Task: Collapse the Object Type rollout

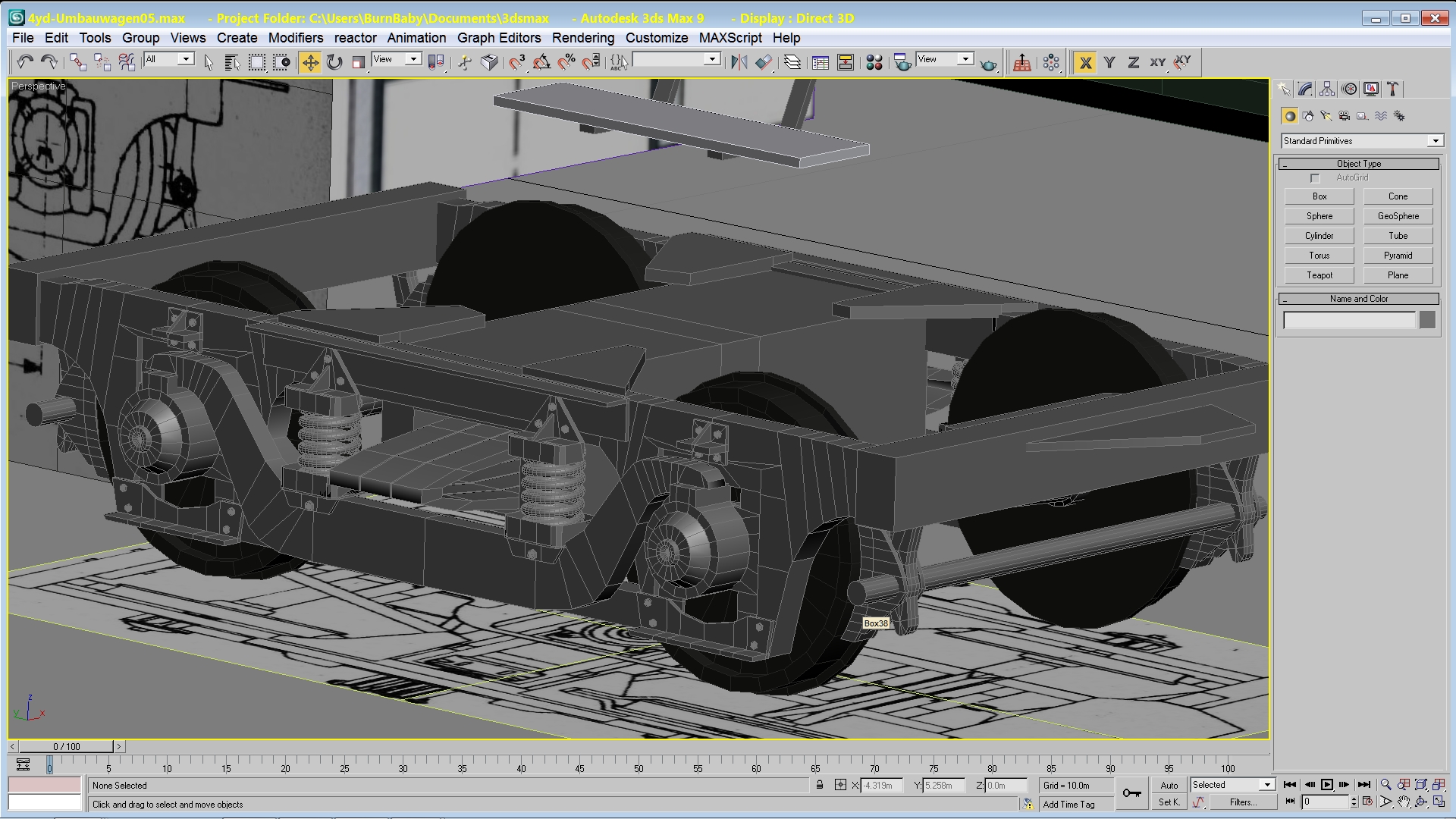Action: 1358,164
